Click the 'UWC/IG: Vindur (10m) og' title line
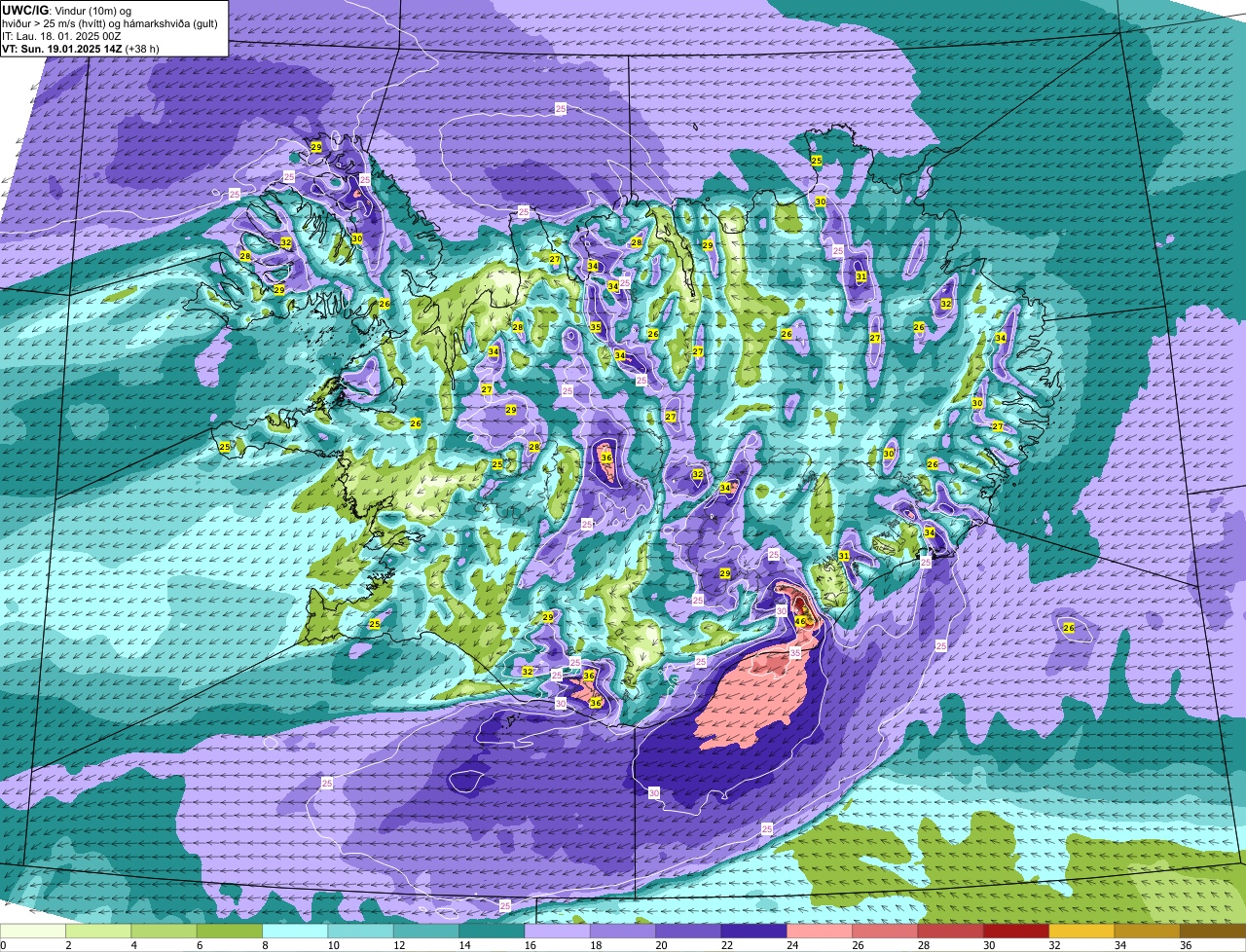1246x952 pixels. coord(66,10)
